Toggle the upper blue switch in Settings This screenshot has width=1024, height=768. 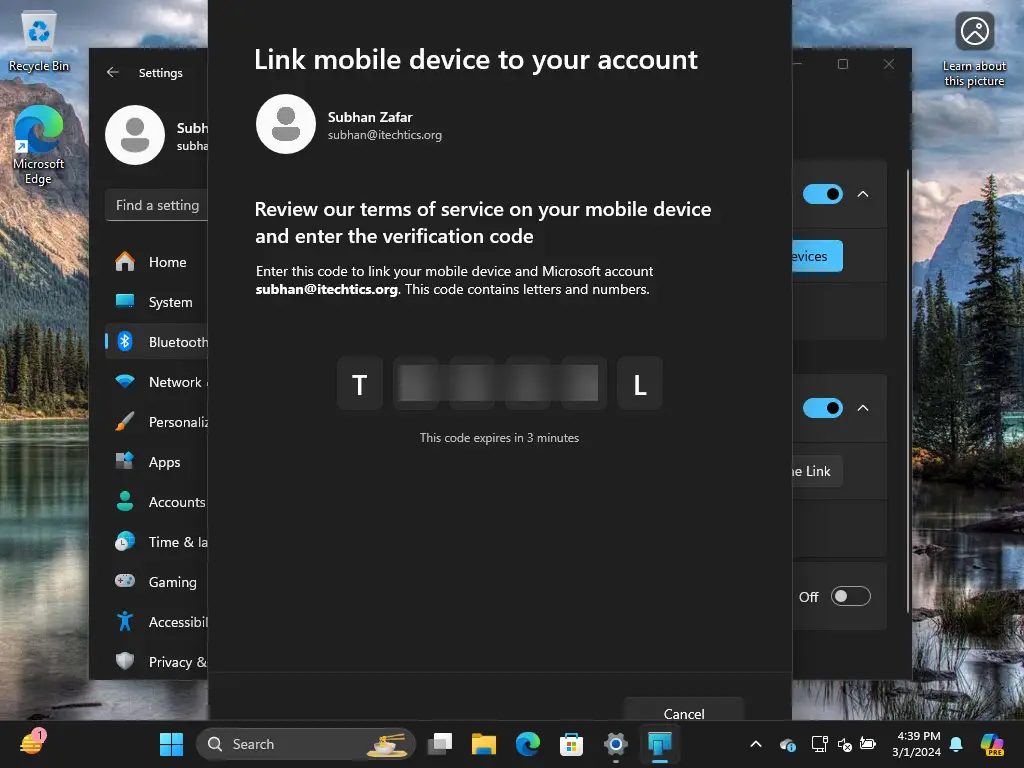823,194
